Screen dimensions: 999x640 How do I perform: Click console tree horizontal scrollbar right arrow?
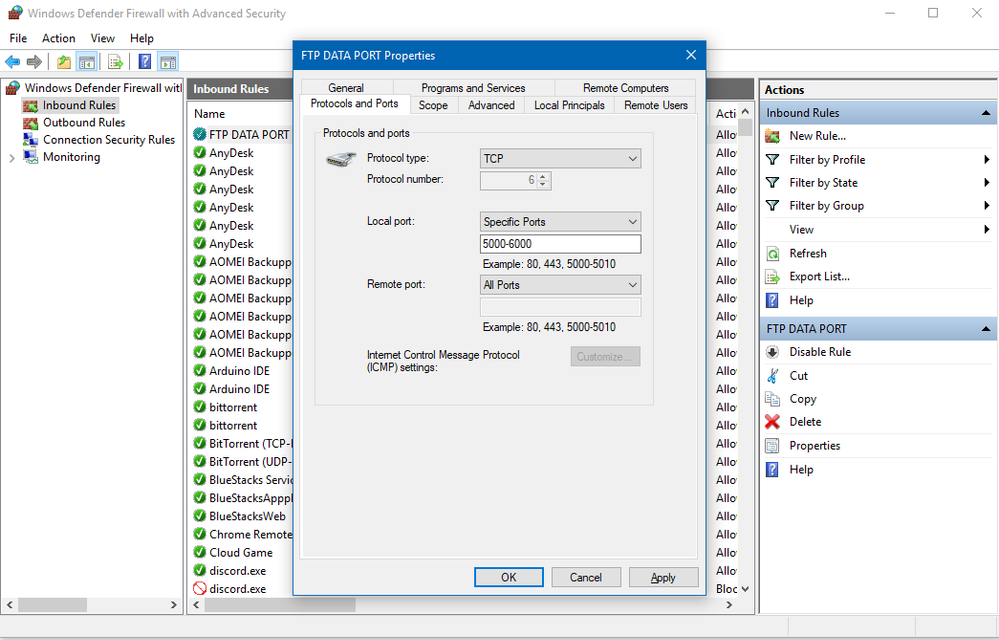tap(173, 605)
